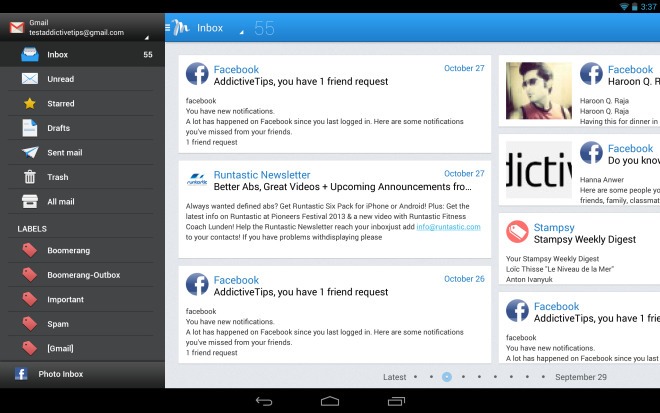Click the Starred star icon in sidebar
The image size is (660, 413).
click(29, 103)
